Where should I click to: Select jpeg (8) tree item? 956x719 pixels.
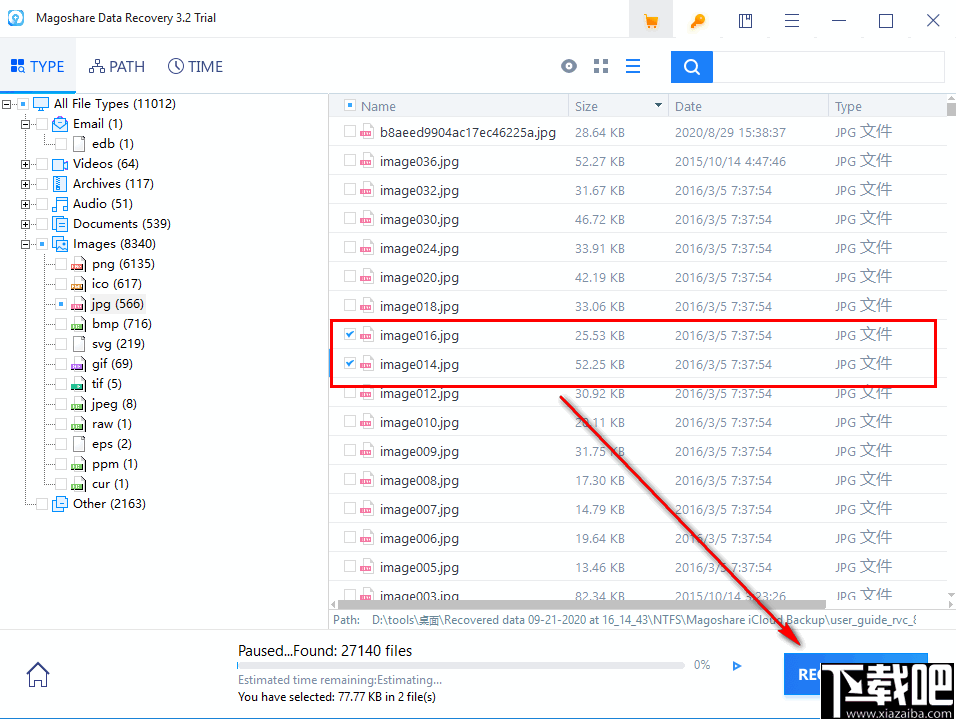point(114,404)
